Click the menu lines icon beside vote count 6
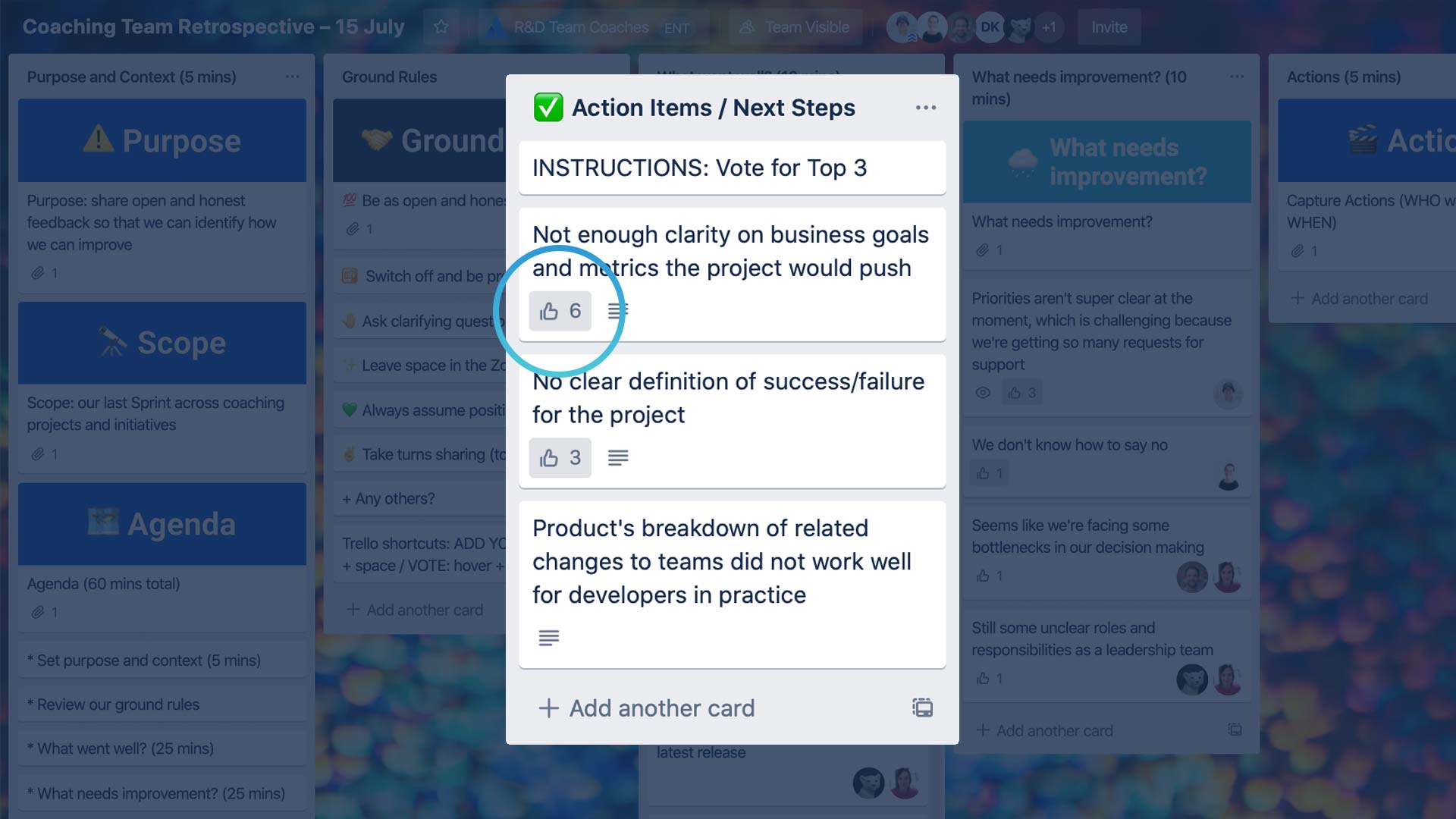 click(x=617, y=310)
